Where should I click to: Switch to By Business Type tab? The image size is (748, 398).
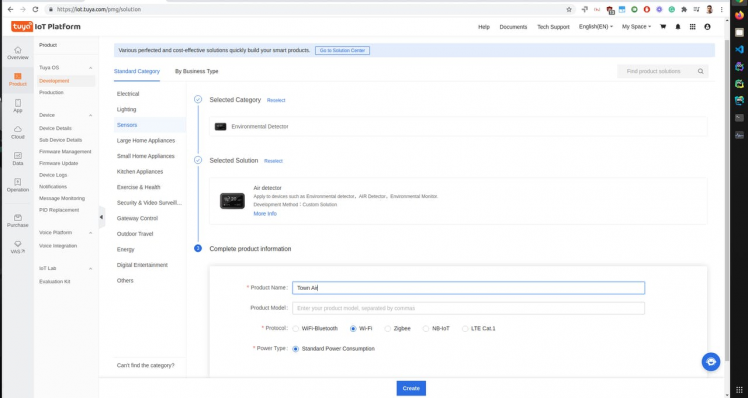197,71
